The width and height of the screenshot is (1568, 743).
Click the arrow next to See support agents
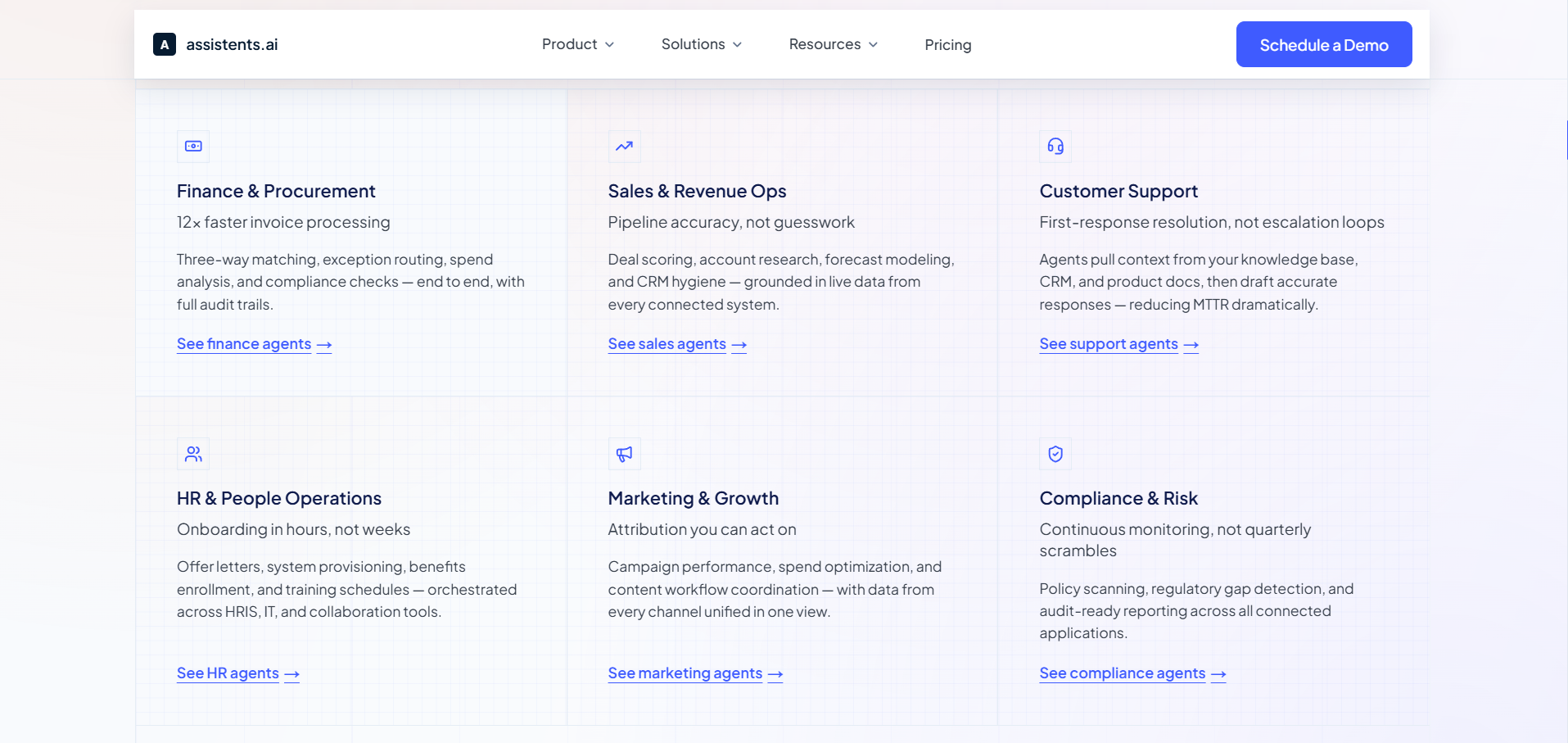[1191, 346]
